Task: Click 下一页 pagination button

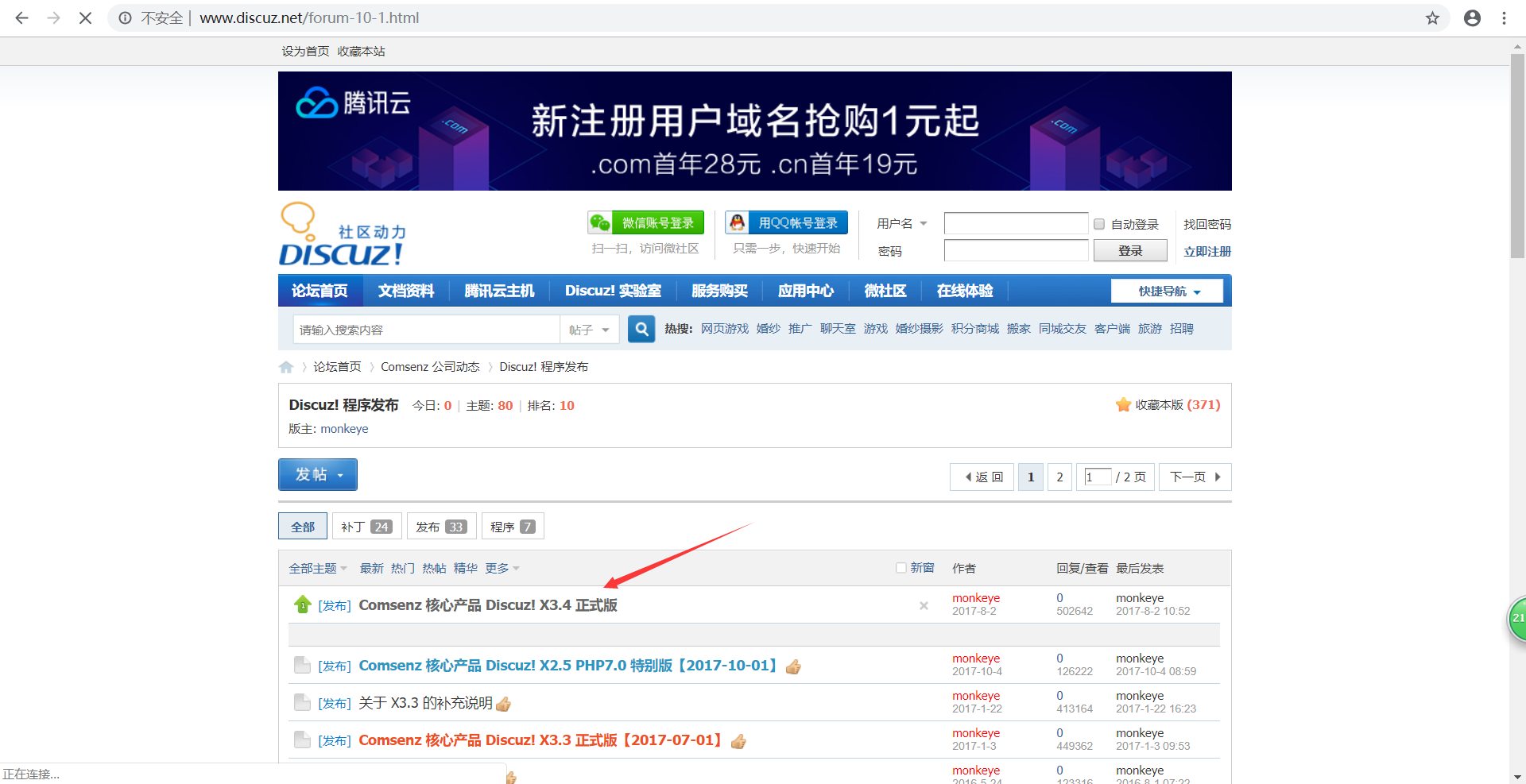Action: (1195, 477)
